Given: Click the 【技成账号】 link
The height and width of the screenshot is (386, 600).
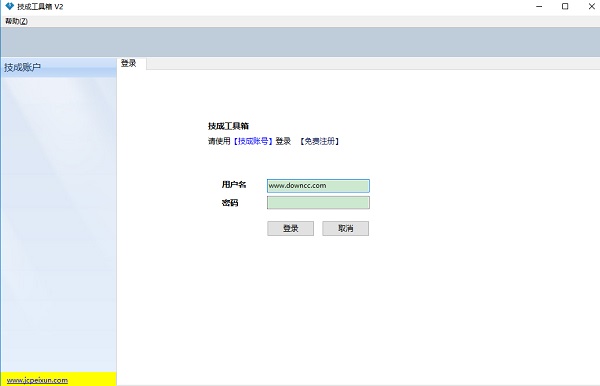Looking at the screenshot, I should 253,141.
